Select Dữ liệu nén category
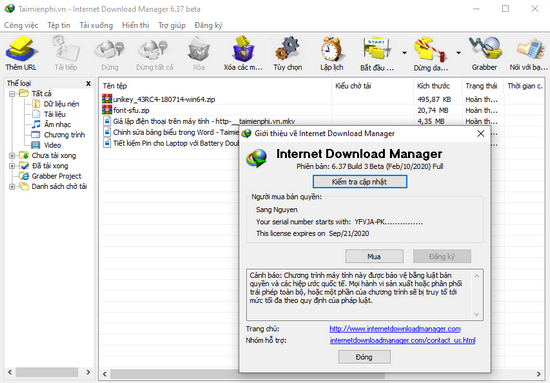550x383 pixels. click(x=61, y=104)
